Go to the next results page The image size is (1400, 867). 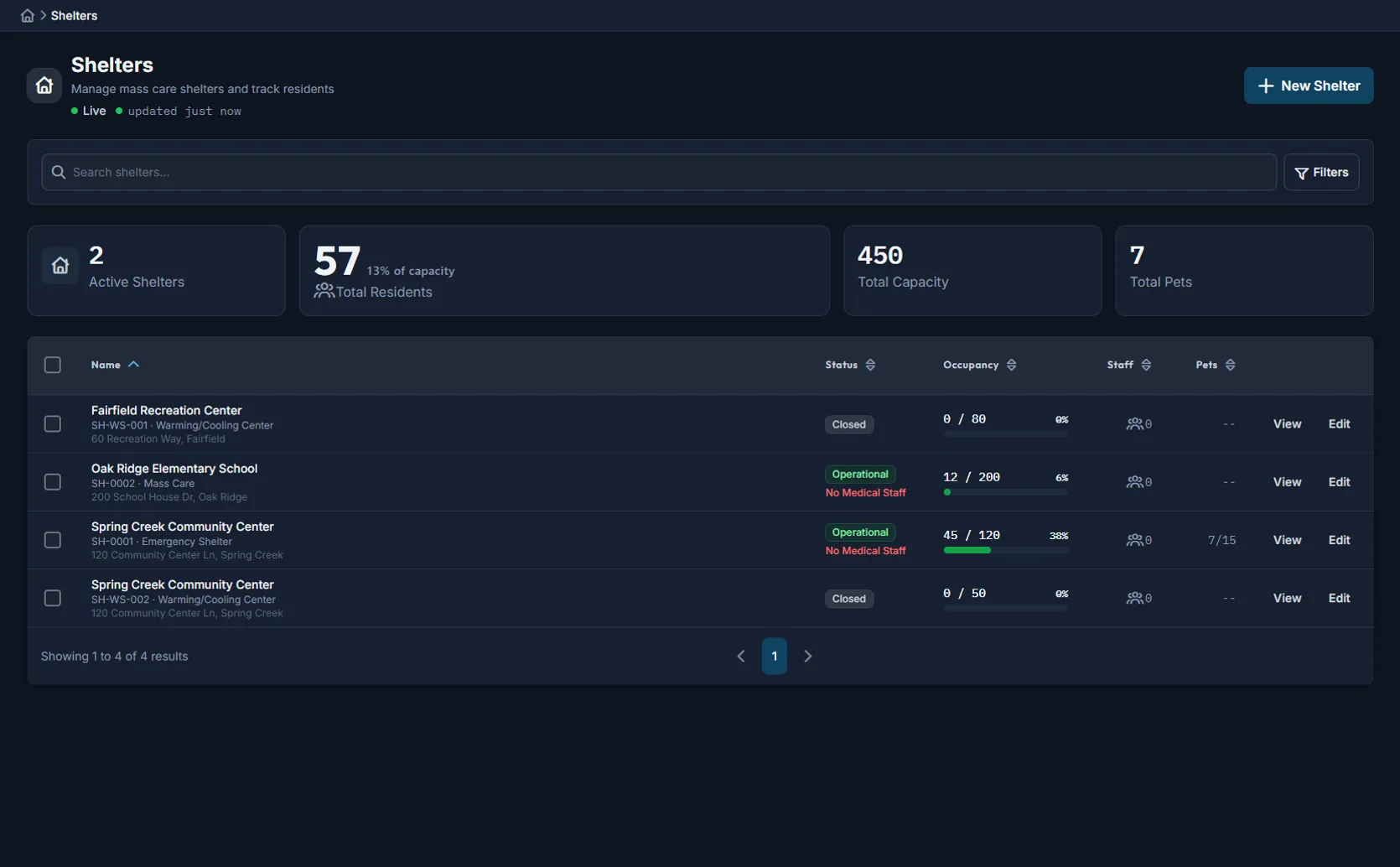coord(808,657)
